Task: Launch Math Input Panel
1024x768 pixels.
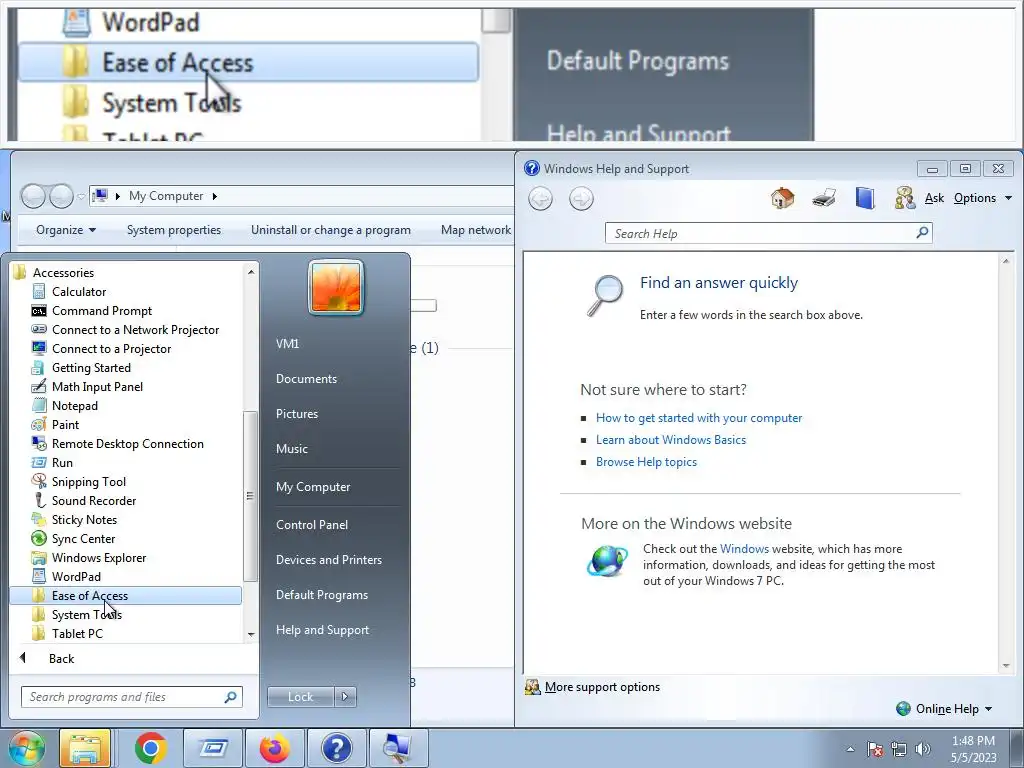Action: [97, 387]
